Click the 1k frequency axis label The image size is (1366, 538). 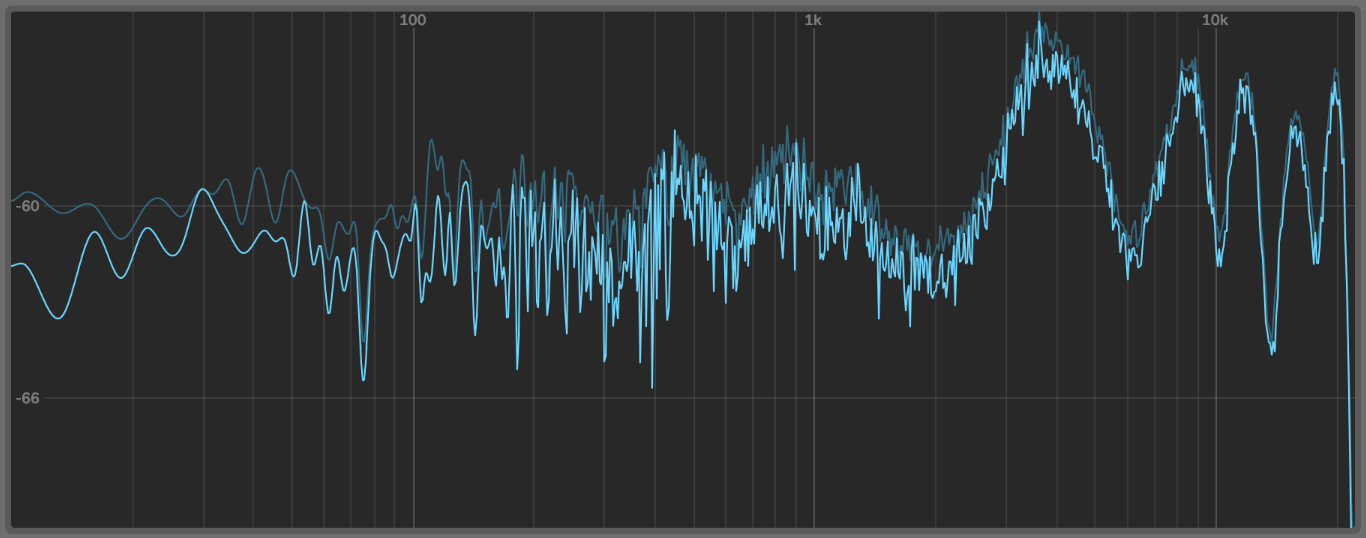point(813,20)
